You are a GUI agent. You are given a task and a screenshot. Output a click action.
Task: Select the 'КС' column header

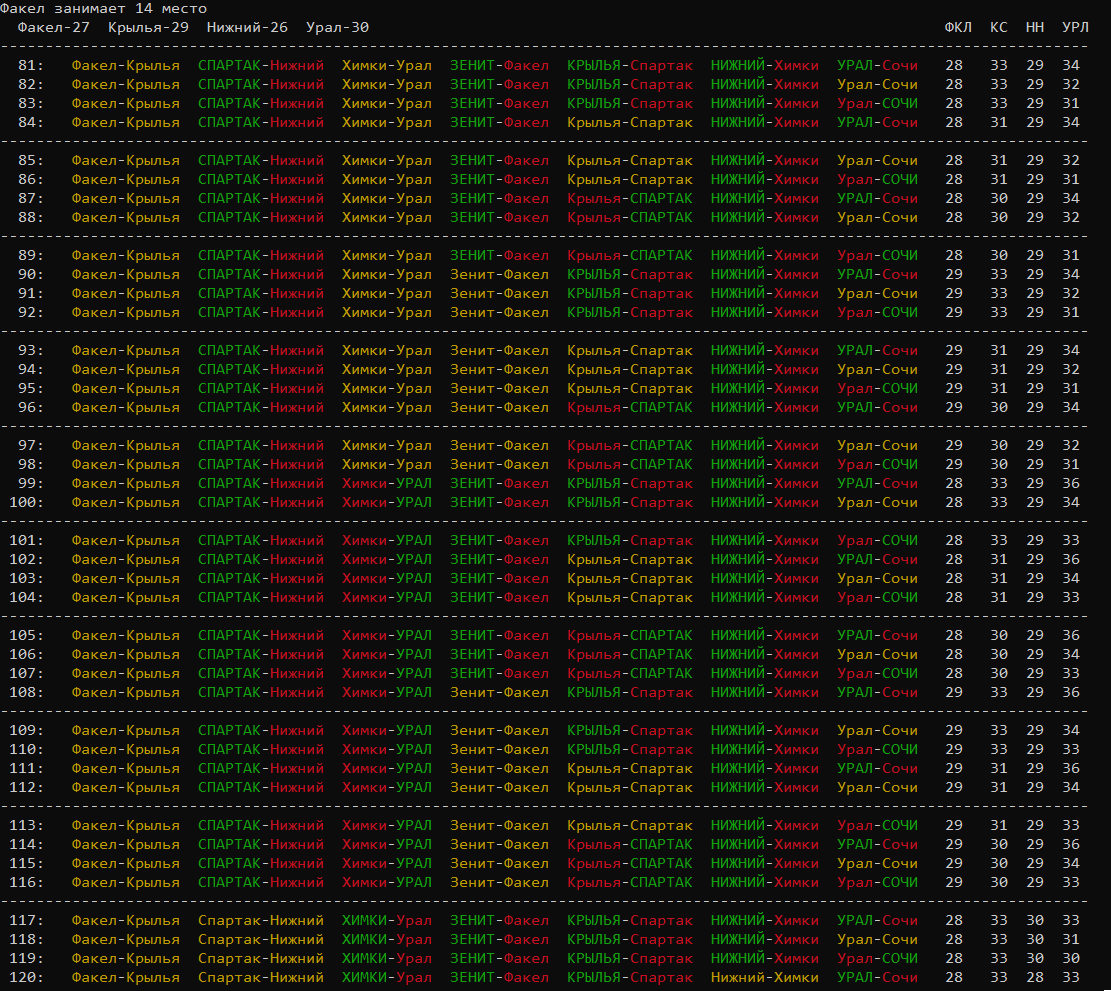tap(999, 28)
